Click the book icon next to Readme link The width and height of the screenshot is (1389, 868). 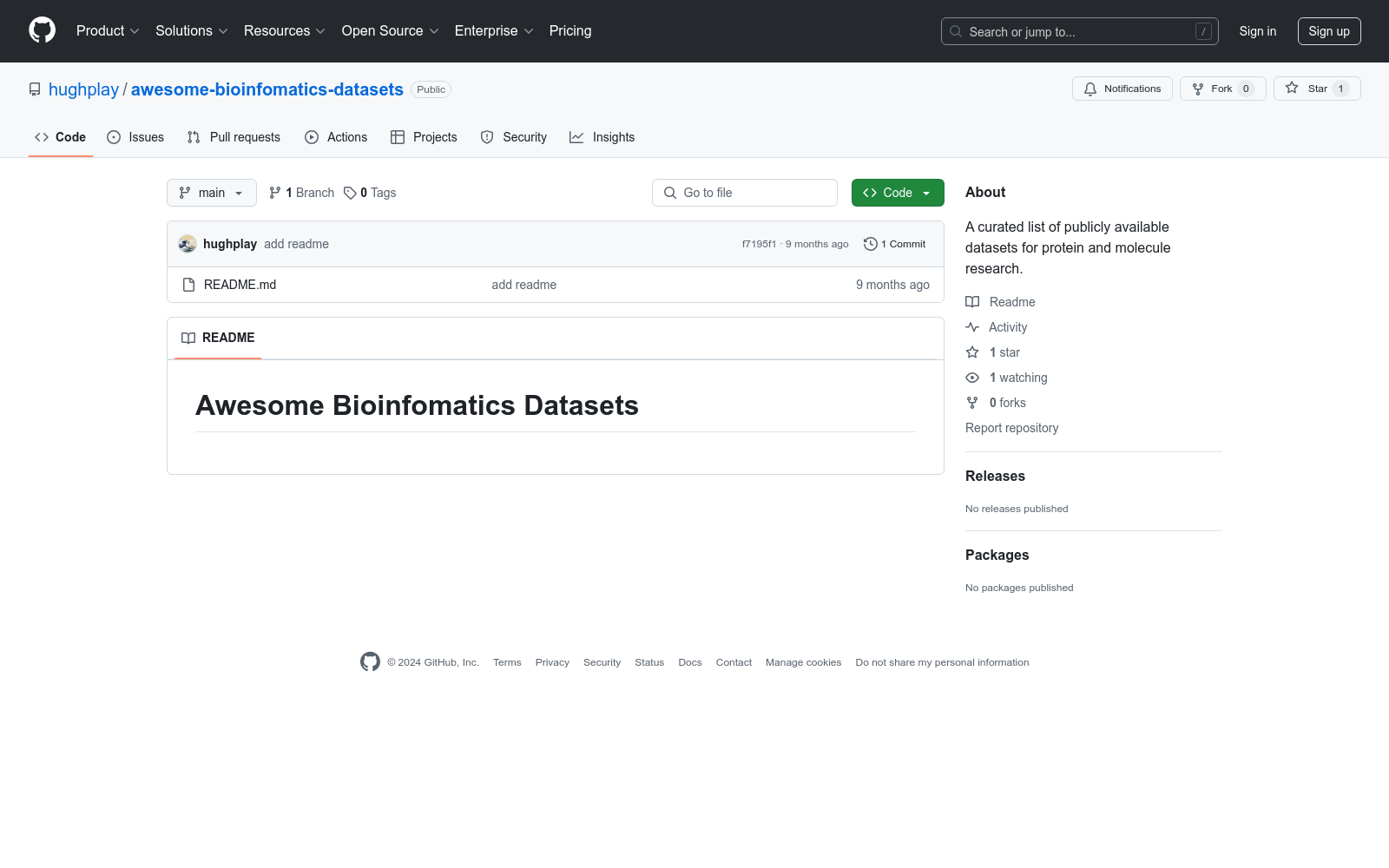[x=972, y=302]
